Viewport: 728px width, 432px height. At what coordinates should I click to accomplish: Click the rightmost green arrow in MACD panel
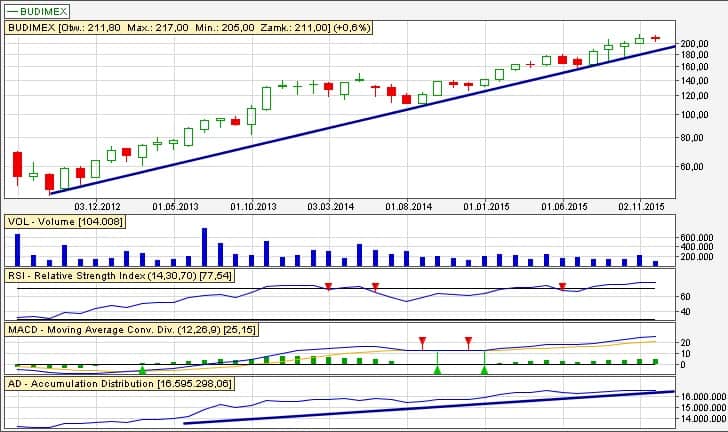pos(484,370)
